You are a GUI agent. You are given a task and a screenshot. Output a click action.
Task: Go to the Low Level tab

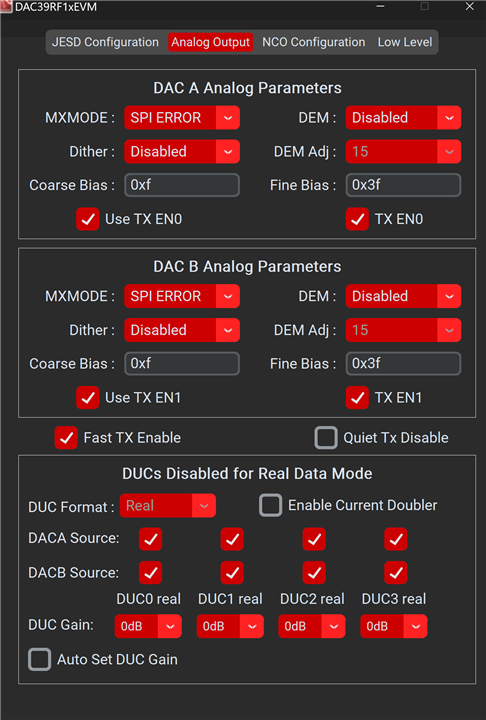tap(405, 42)
